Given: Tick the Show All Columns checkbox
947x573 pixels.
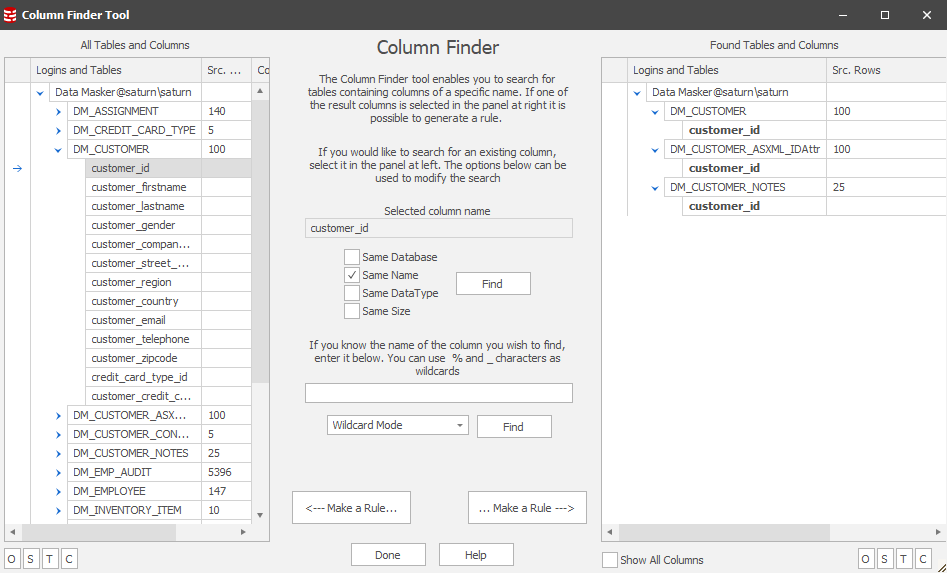Looking at the screenshot, I should 610,560.
